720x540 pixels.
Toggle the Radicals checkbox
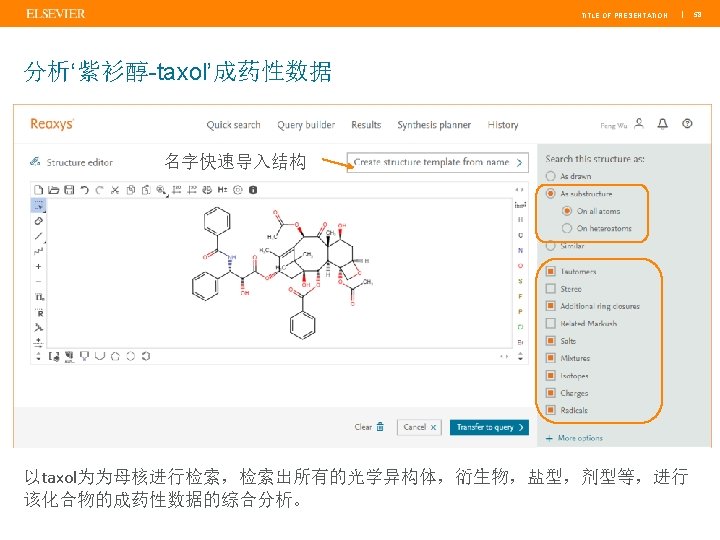pyautogui.click(x=551, y=410)
